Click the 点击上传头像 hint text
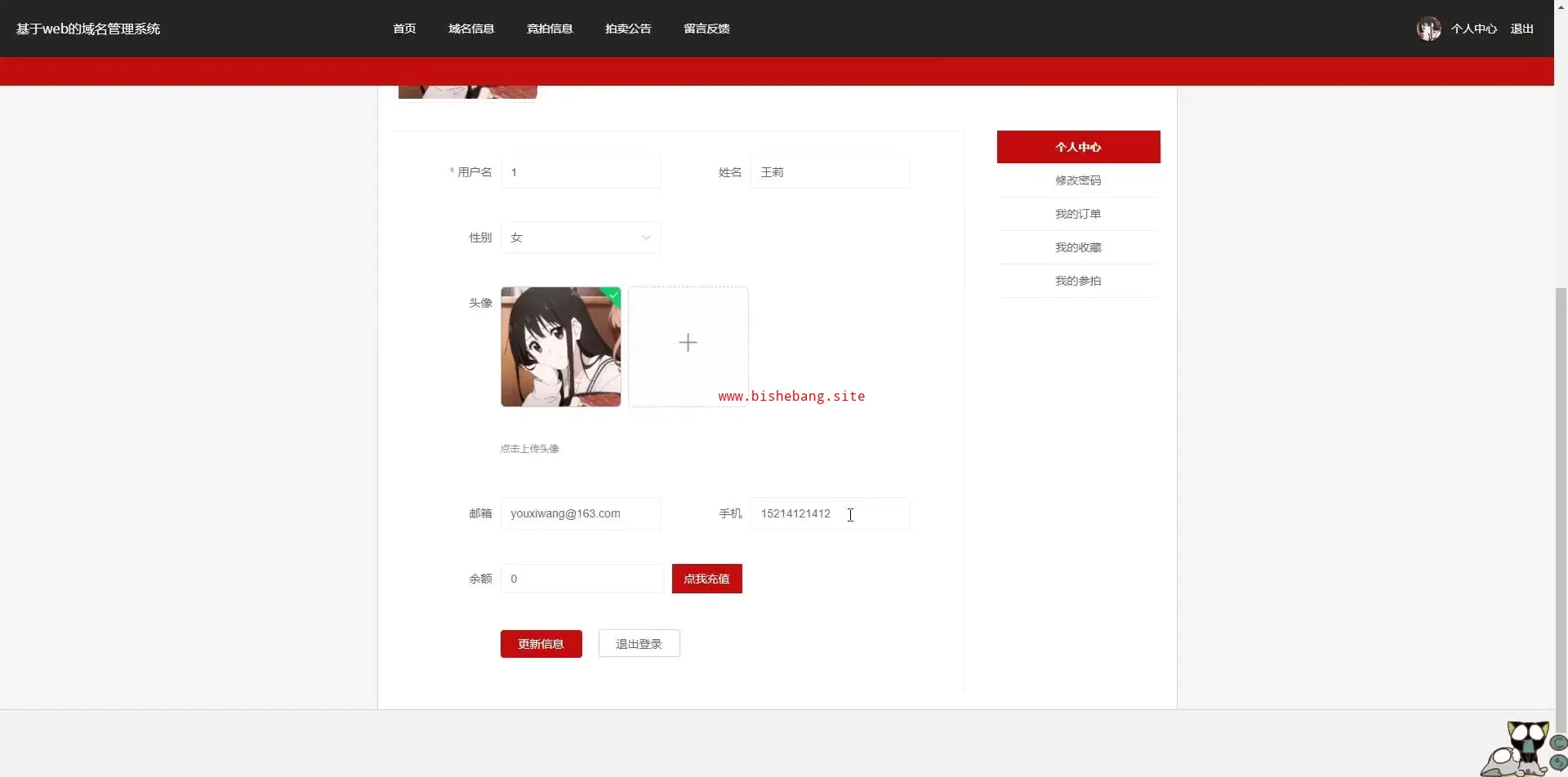 529,449
